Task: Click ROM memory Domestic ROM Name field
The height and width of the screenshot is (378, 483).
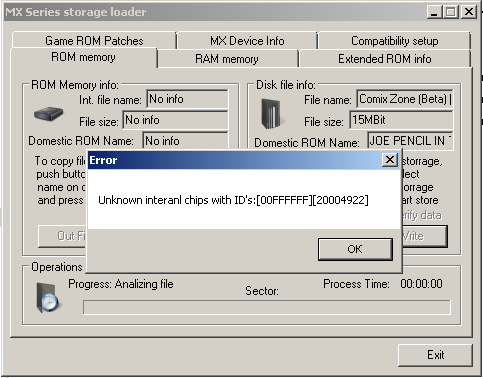Action: pos(186,141)
